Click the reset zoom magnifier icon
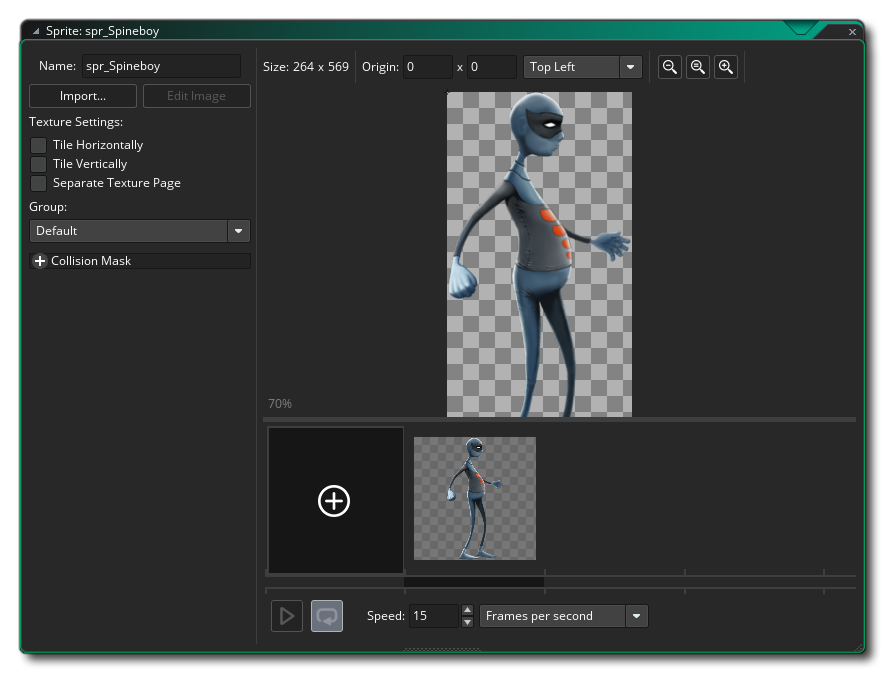 tap(698, 67)
